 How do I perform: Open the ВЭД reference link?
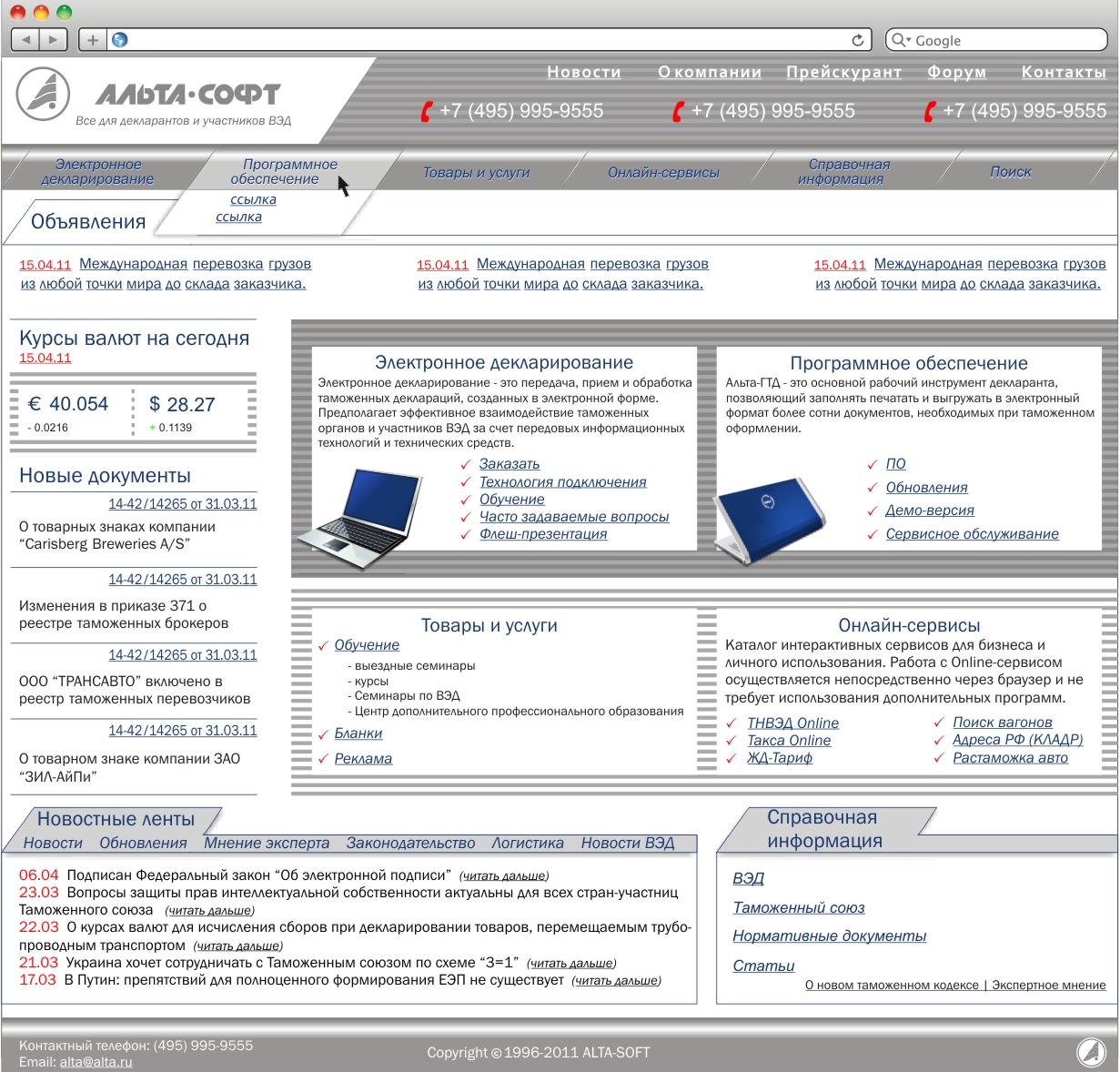pyautogui.click(x=748, y=878)
